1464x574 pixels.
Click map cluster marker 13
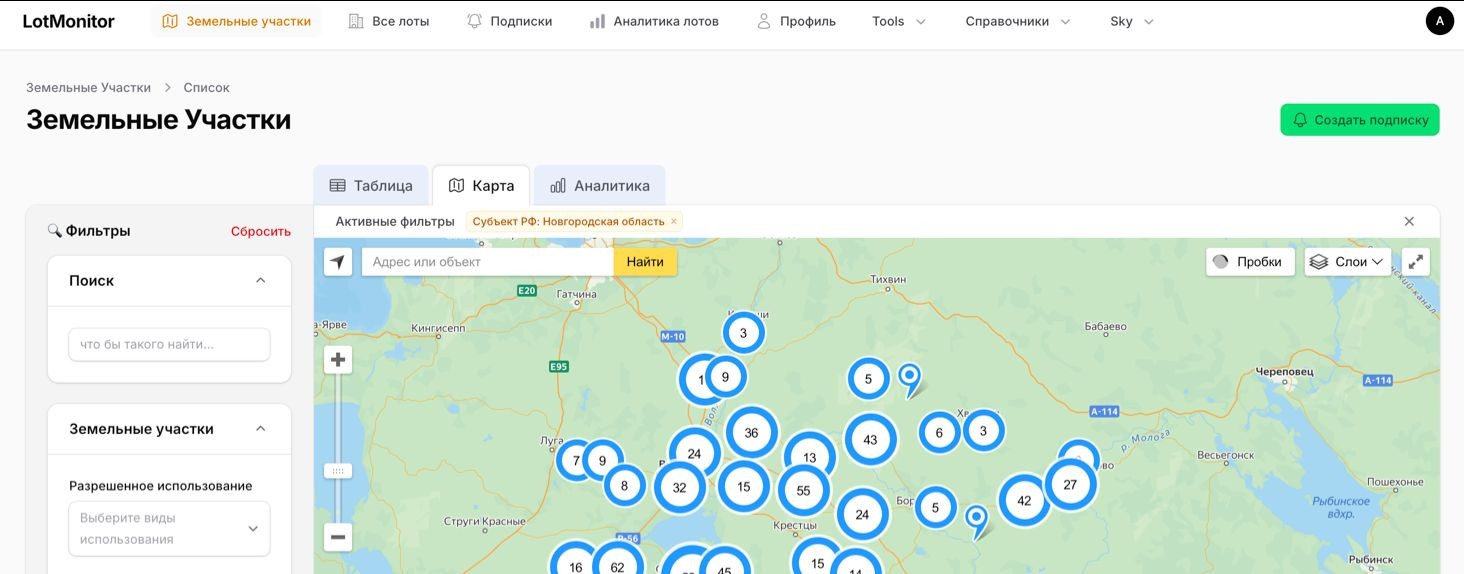(x=809, y=457)
